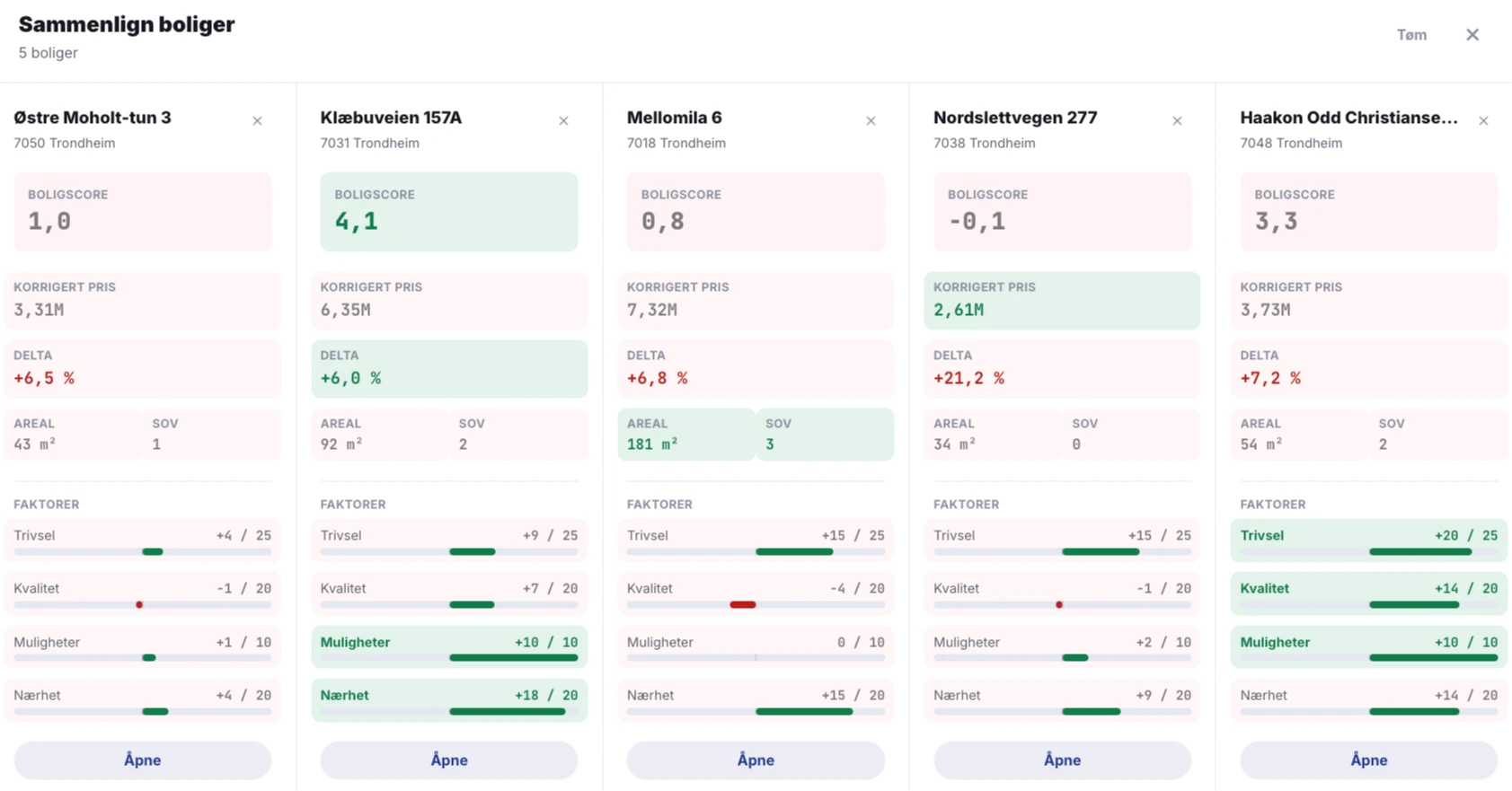Screen dimensions: 1512x791
Task: Click the Kvalitet bar in Haakon Odd Christianse… card
Action: pos(1368,605)
